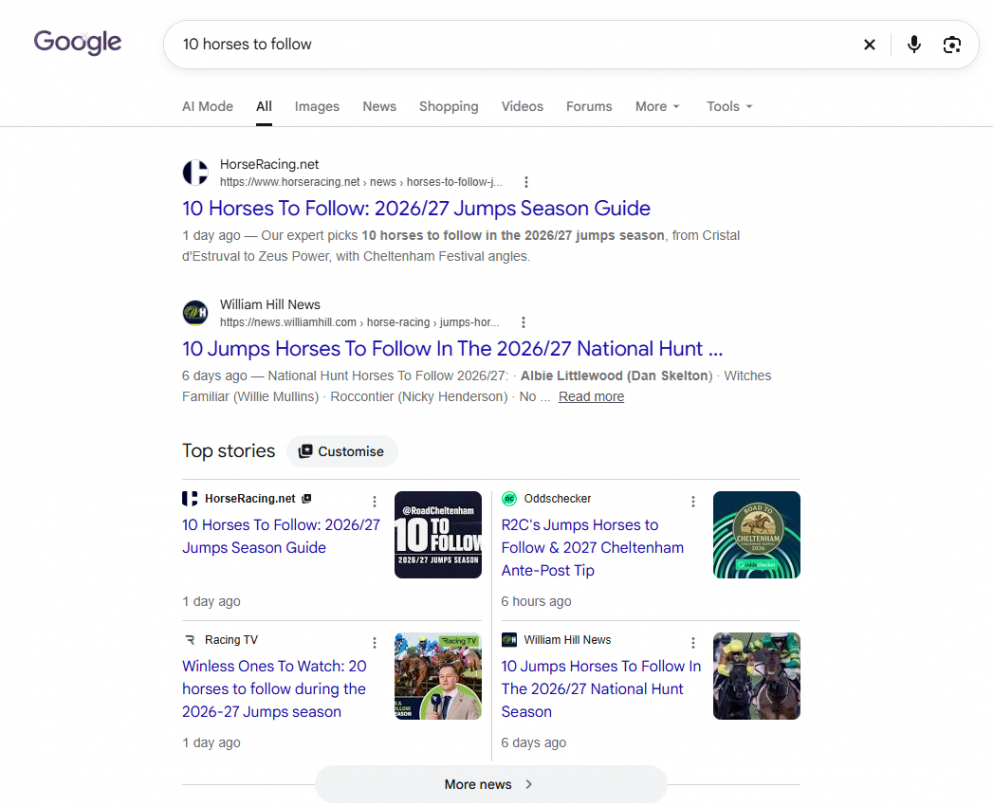Open three-dot menu on HorseRacing.net top story
Viewport: 993px width, 806px height.
pyautogui.click(x=374, y=501)
